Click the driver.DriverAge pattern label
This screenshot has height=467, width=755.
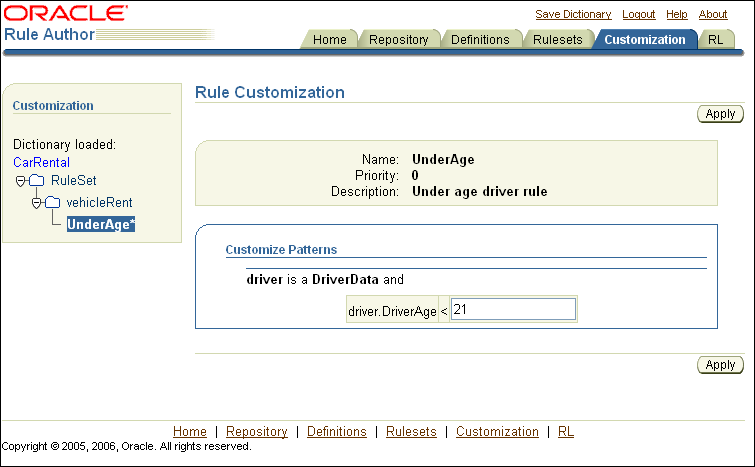click(x=392, y=311)
